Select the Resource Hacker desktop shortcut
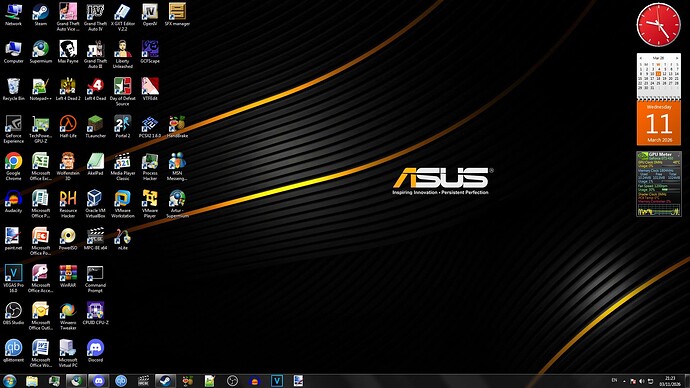This screenshot has height=388, width=690. tap(68, 204)
